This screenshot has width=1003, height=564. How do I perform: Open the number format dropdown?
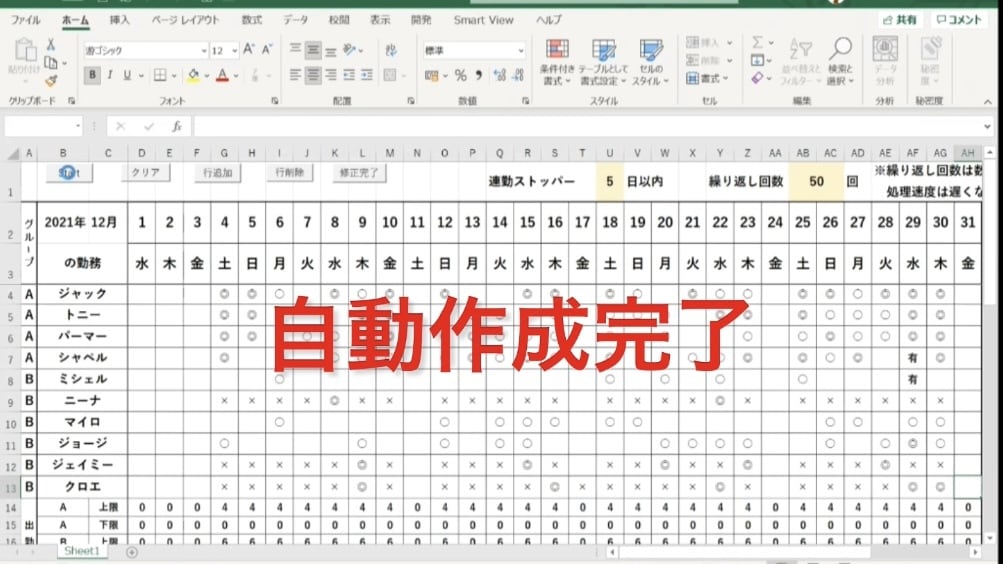[x=521, y=51]
